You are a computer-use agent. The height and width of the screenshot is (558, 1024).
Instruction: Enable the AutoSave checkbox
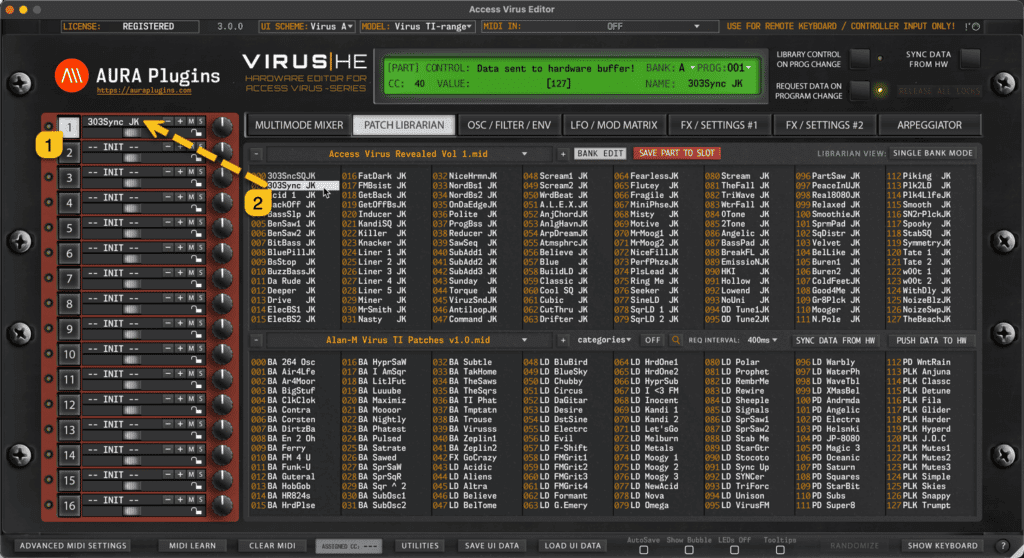point(643,550)
